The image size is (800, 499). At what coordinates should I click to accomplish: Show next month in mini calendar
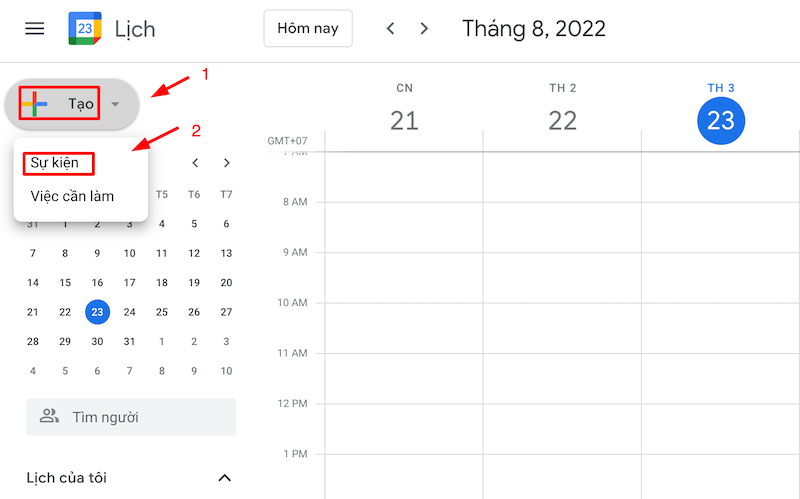[x=227, y=163]
